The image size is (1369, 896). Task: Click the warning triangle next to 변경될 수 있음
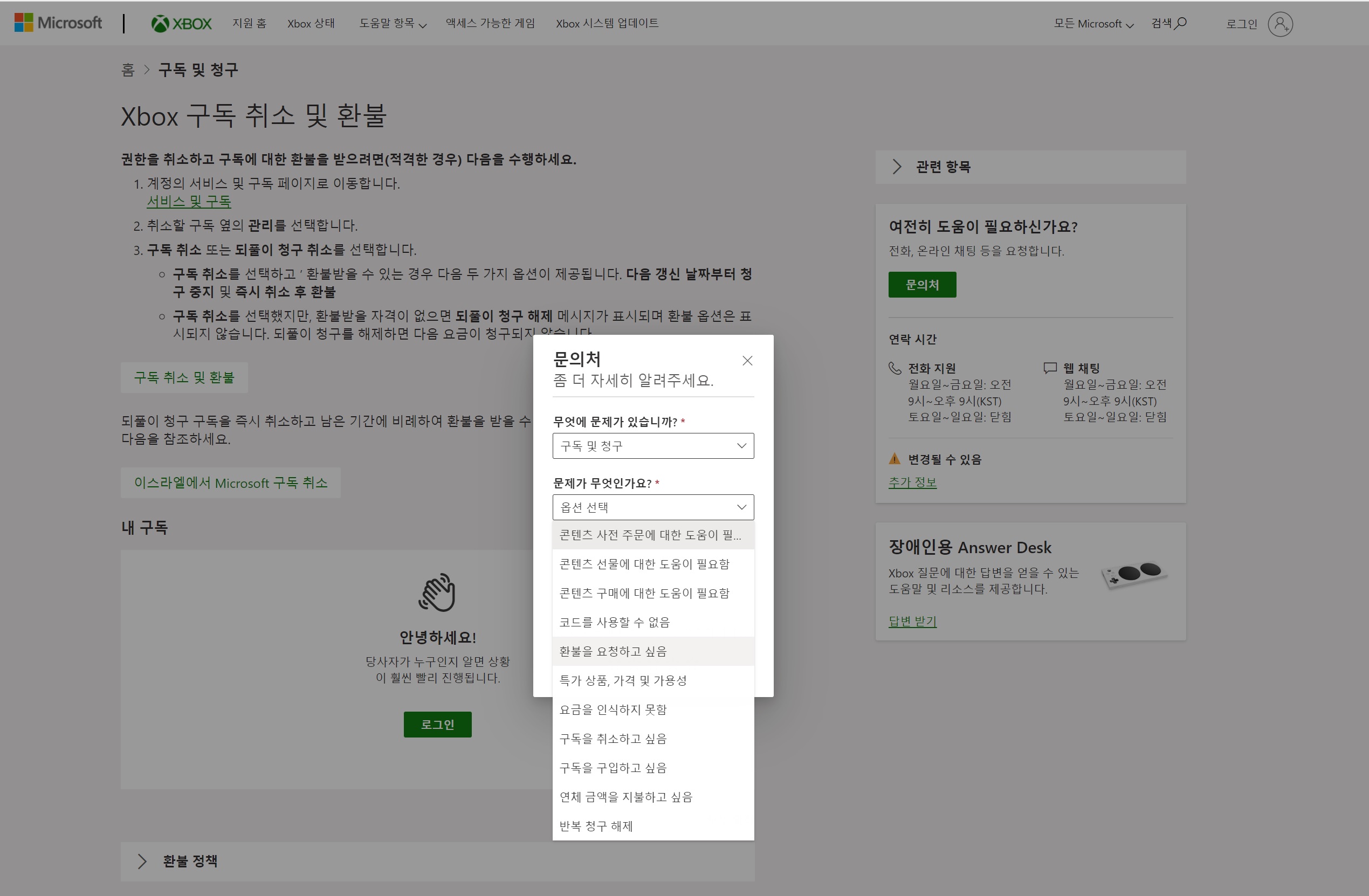[x=895, y=459]
